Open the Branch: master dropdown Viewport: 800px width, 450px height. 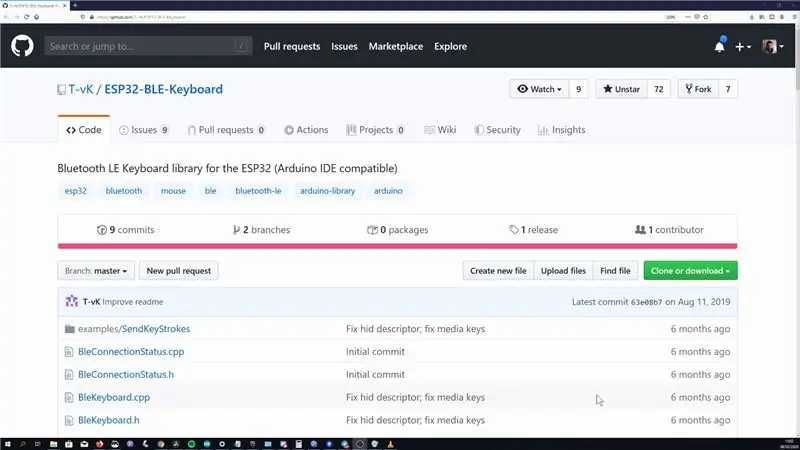click(x=96, y=270)
